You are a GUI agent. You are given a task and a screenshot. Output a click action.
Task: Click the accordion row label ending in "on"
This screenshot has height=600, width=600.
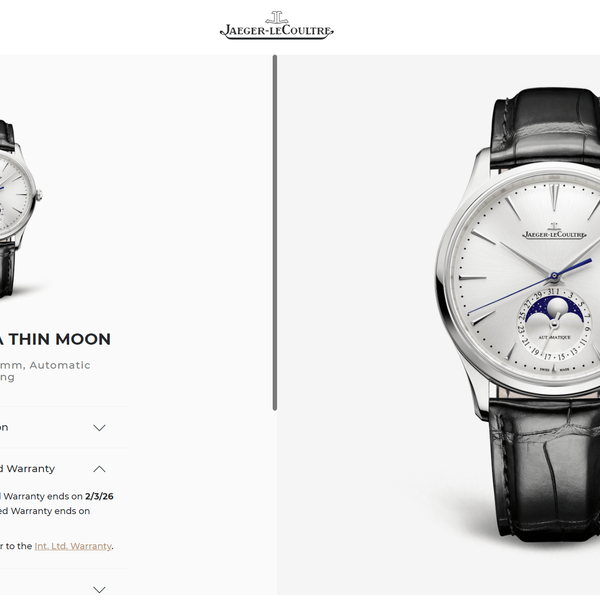(x=4, y=427)
